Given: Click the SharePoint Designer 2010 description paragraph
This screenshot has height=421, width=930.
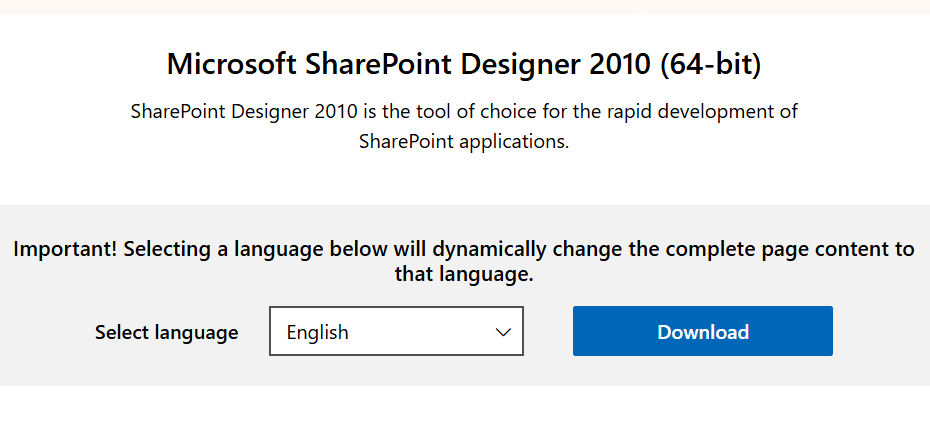Looking at the screenshot, I should point(464,126).
